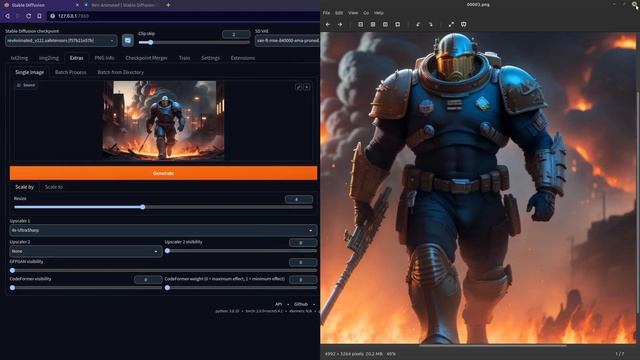The image size is (640, 360).
Task: Go to previous image in viewer
Action: 328,24
